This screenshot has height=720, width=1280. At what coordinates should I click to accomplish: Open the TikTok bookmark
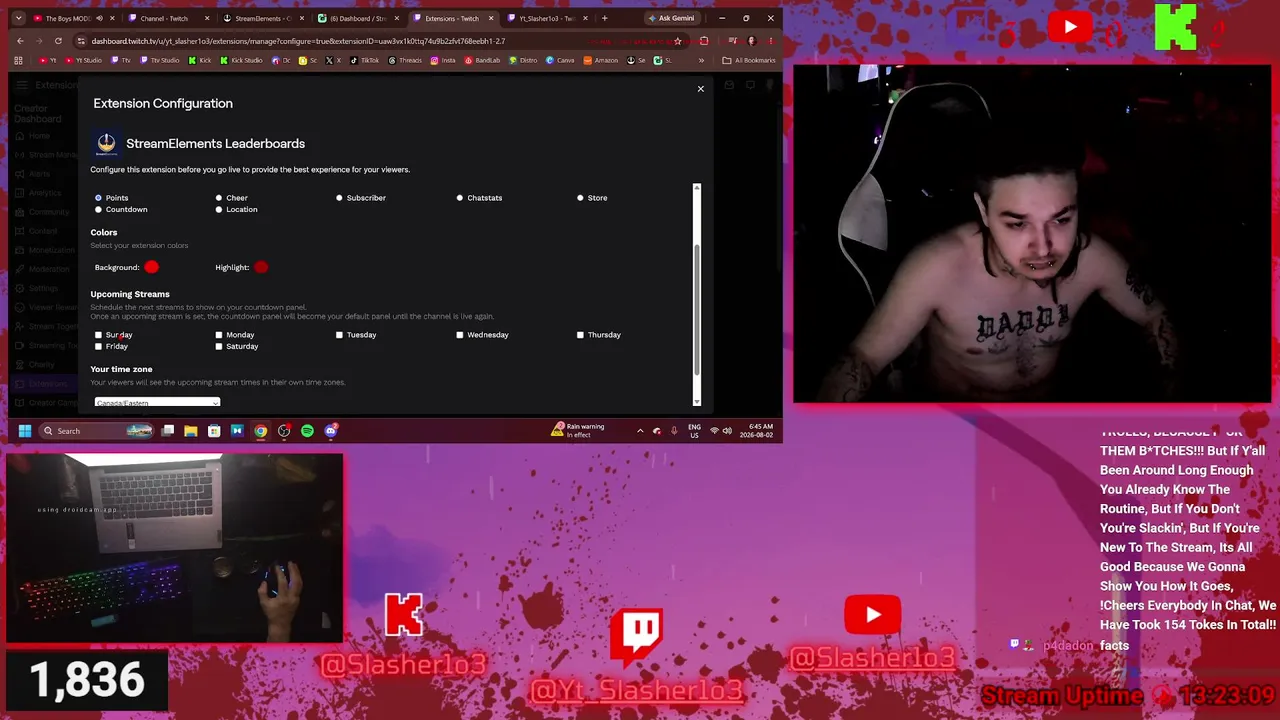click(x=365, y=60)
